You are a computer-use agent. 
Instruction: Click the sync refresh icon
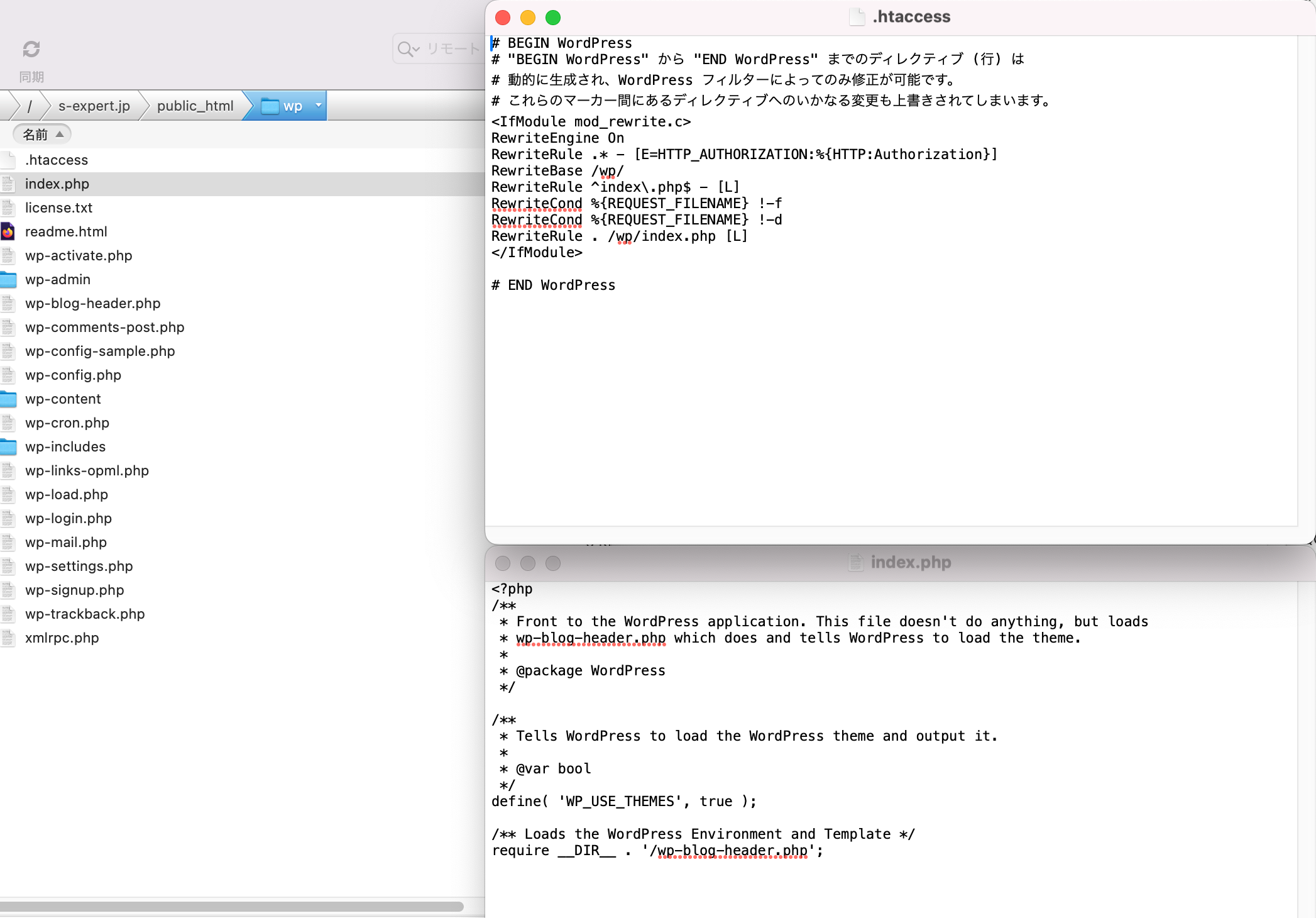(31, 49)
